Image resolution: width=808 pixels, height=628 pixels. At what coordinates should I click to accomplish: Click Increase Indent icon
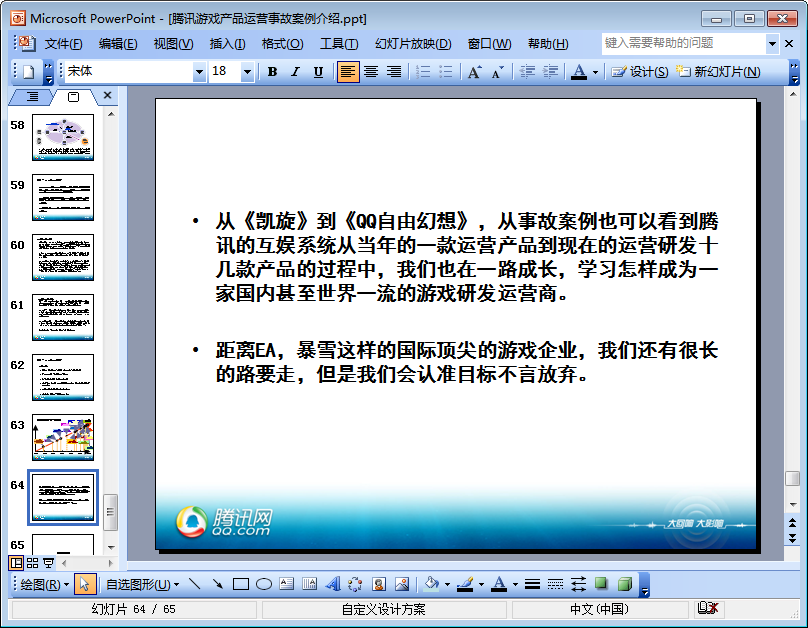[x=550, y=72]
